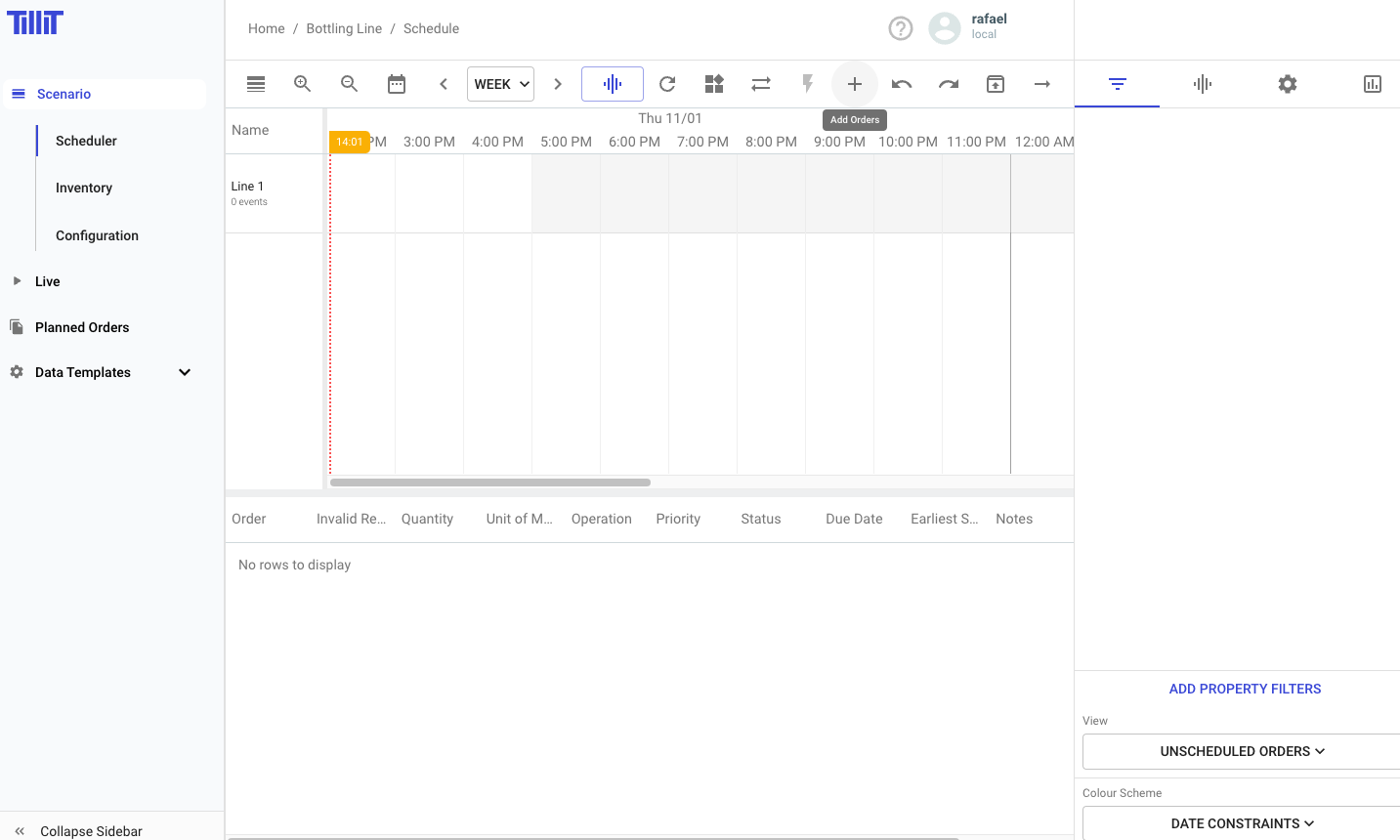
Task: Zoom in on the schedule timeline
Action: click(x=303, y=84)
